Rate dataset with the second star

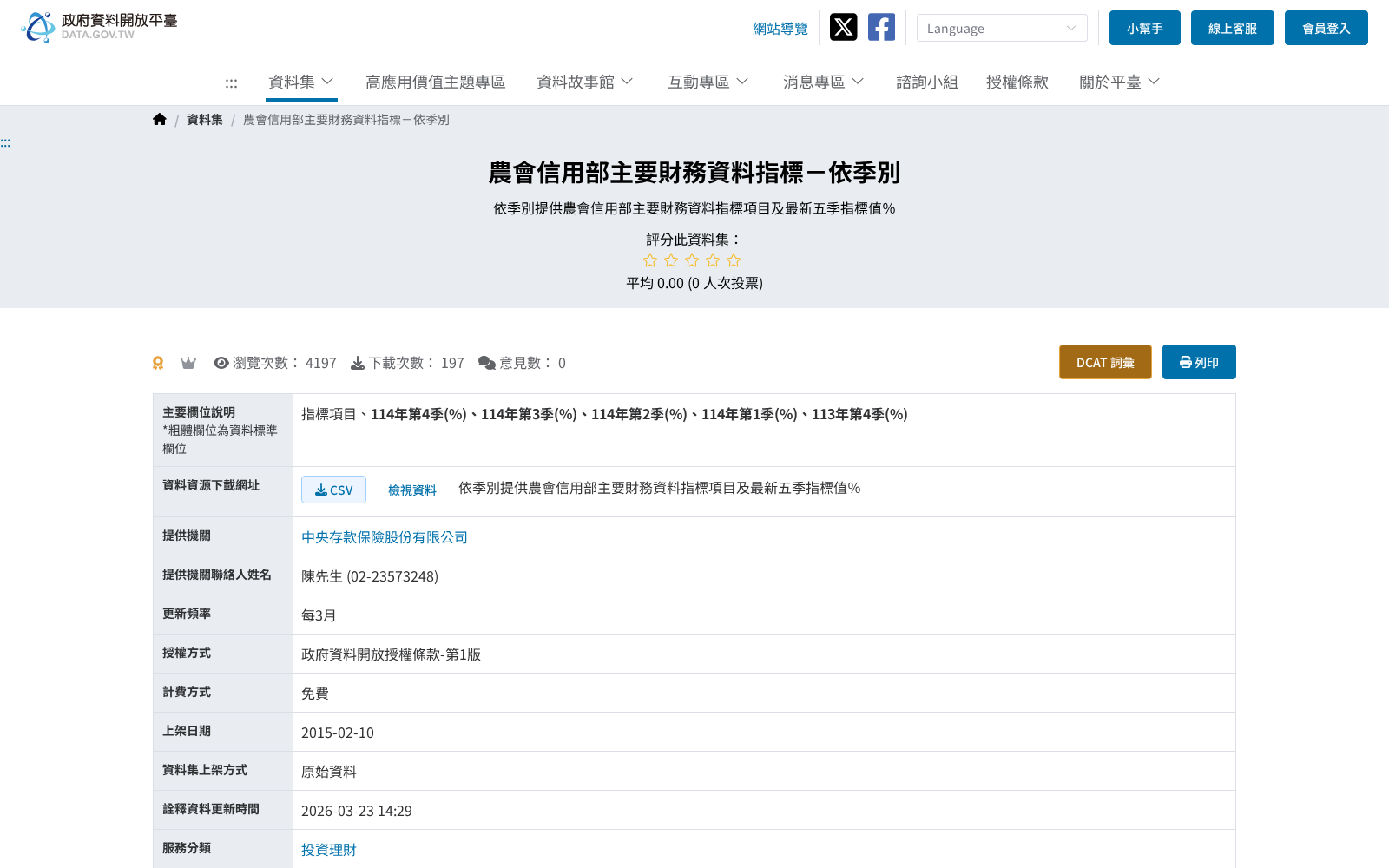(x=671, y=261)
